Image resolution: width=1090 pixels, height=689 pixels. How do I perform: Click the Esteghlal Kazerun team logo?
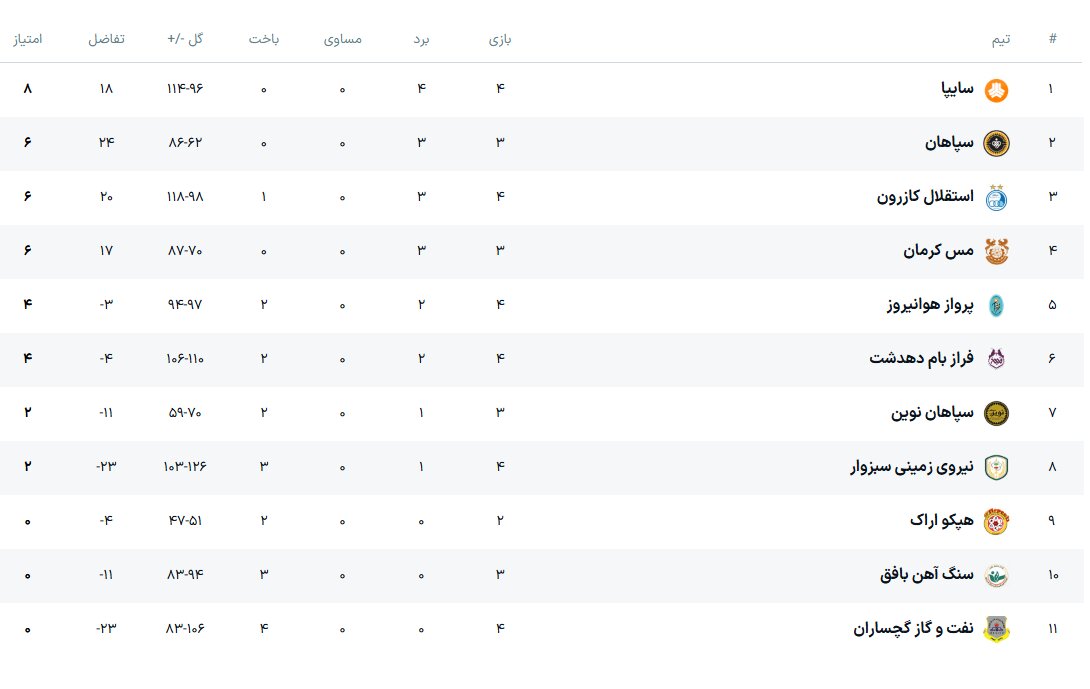[x=996, y=197]
